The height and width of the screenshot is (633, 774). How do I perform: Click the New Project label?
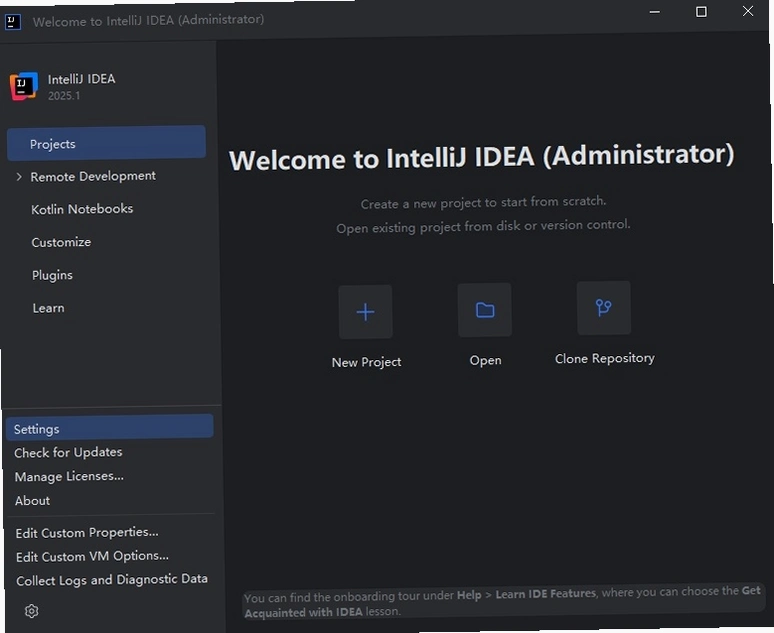pyautogui.click(x=366, y=362)
